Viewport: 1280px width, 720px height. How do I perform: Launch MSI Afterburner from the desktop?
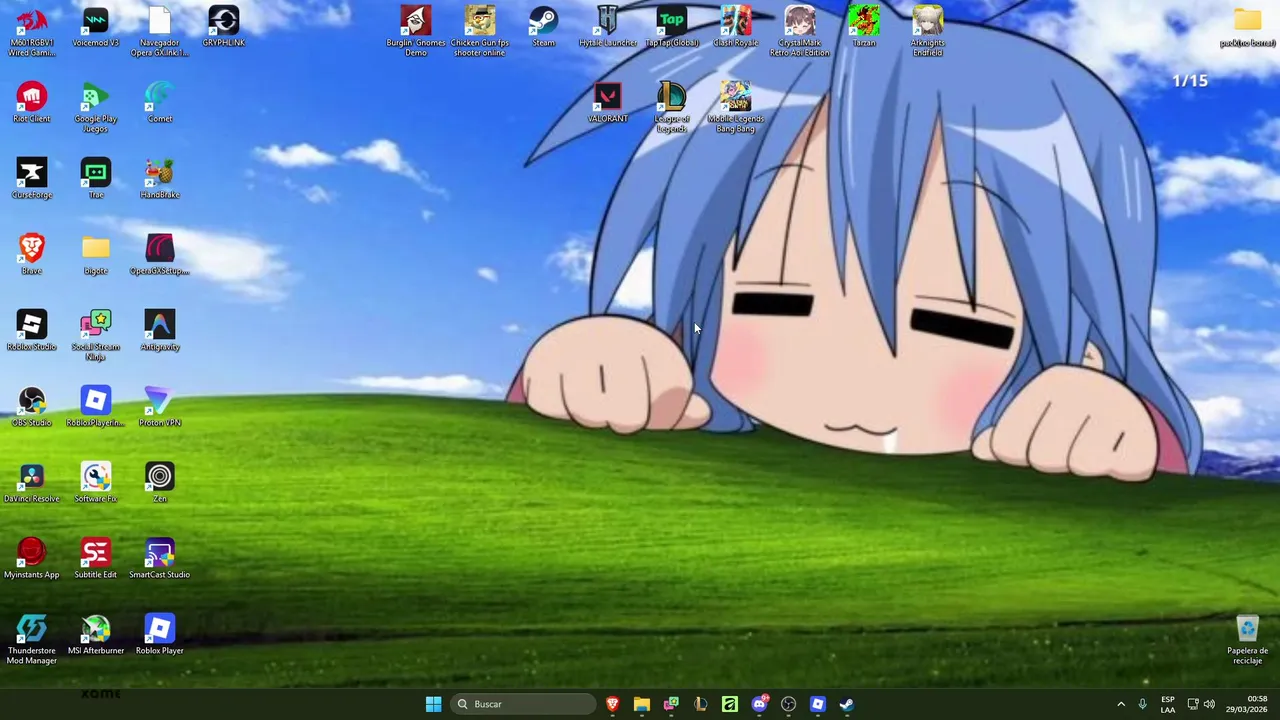click(95, 636)
